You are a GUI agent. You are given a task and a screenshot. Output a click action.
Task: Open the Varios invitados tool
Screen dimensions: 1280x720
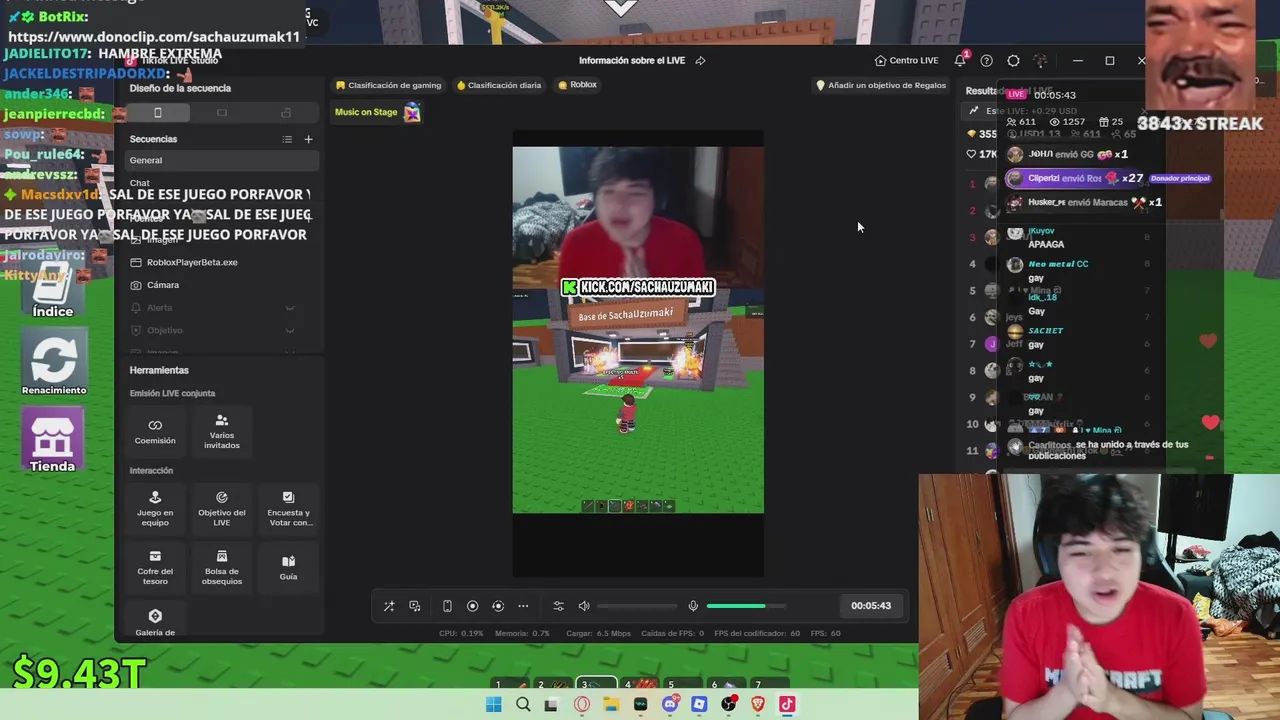[222, 431]
